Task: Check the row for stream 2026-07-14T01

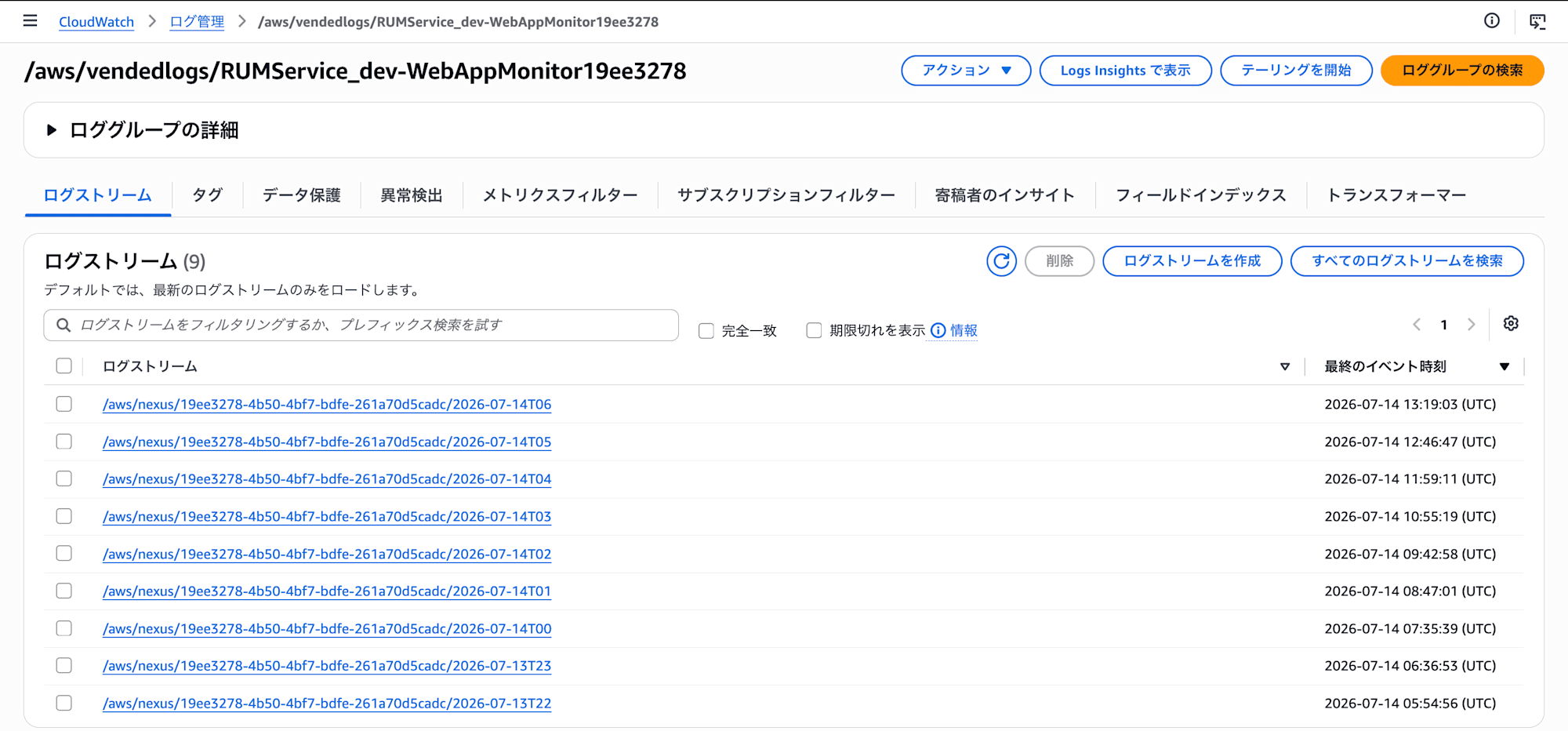Action: coord(64,591)
